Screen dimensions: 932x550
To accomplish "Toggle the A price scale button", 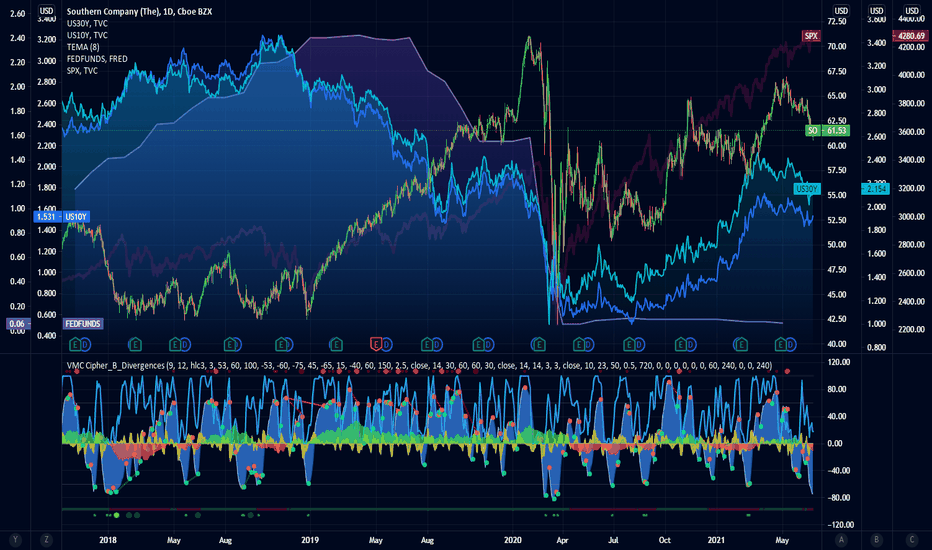I will (x=840, y=540).
